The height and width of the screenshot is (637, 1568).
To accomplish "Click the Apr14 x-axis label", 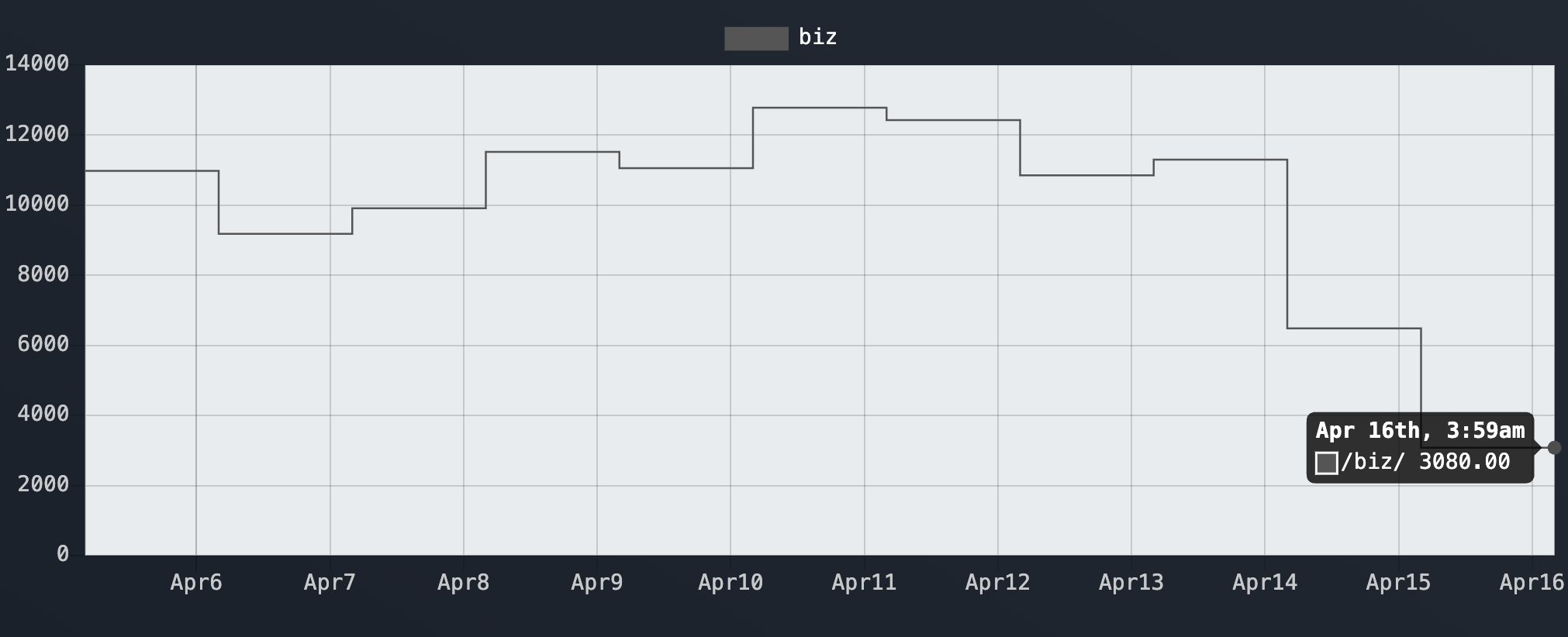I will [x=1265, y=583].
